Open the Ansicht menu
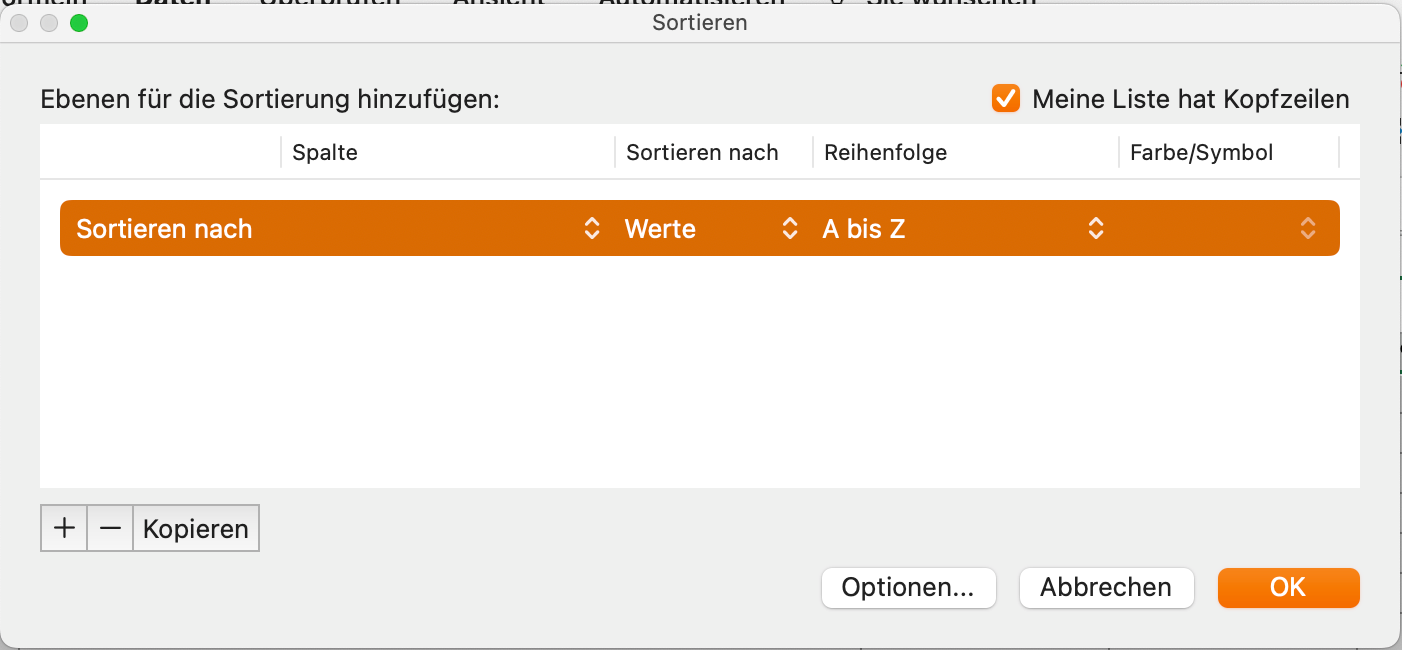Viewport: 1402px width, 650px height. [x=500, y=3]
